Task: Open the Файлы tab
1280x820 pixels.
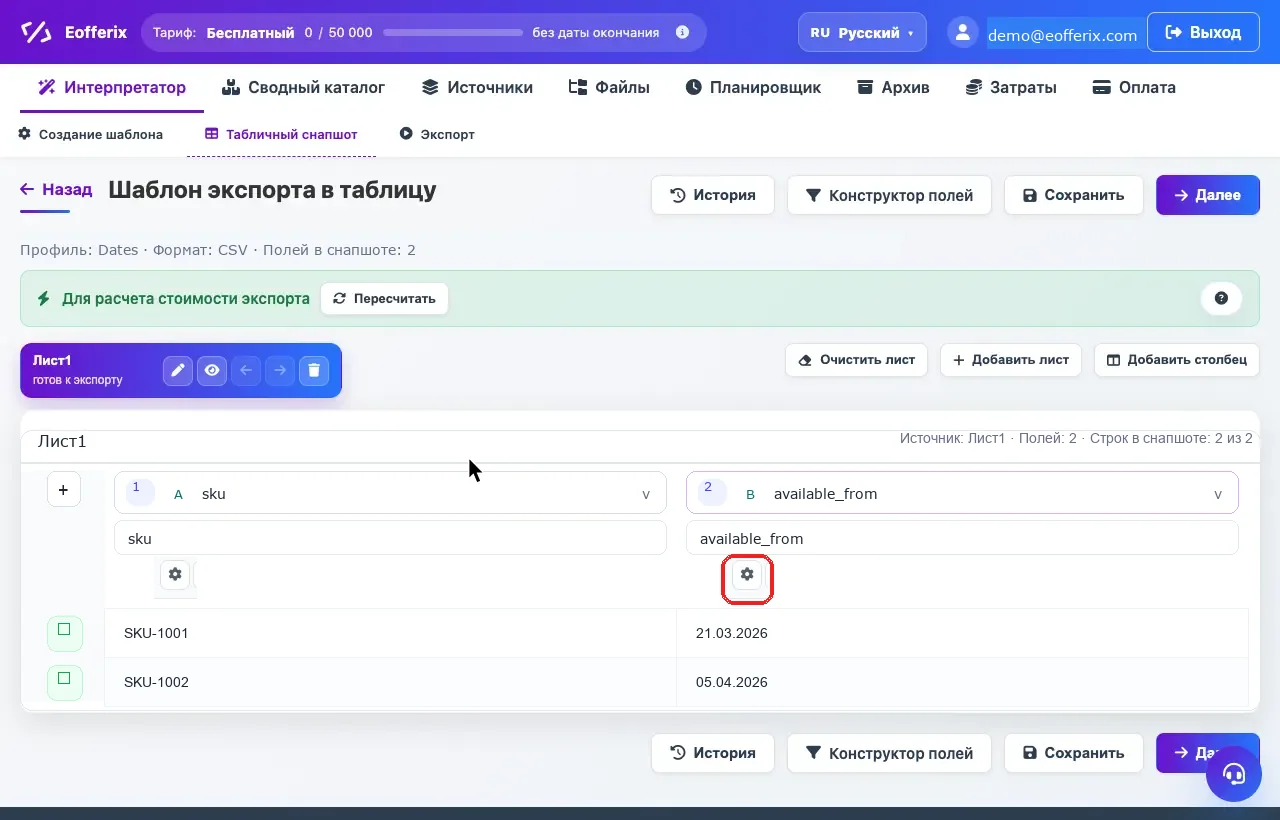Action: pos(609,87)
